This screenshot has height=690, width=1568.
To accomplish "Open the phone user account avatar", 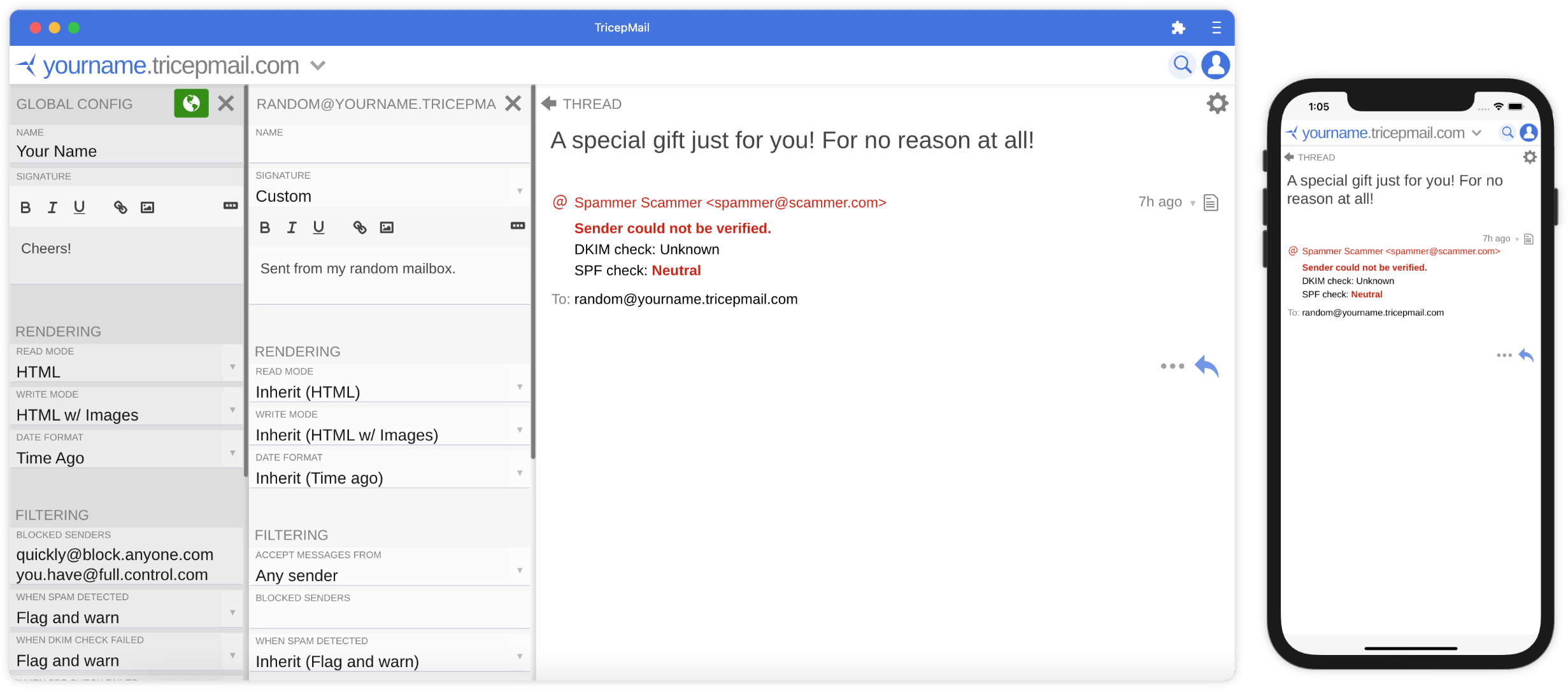I will (x=1528, y=132).
